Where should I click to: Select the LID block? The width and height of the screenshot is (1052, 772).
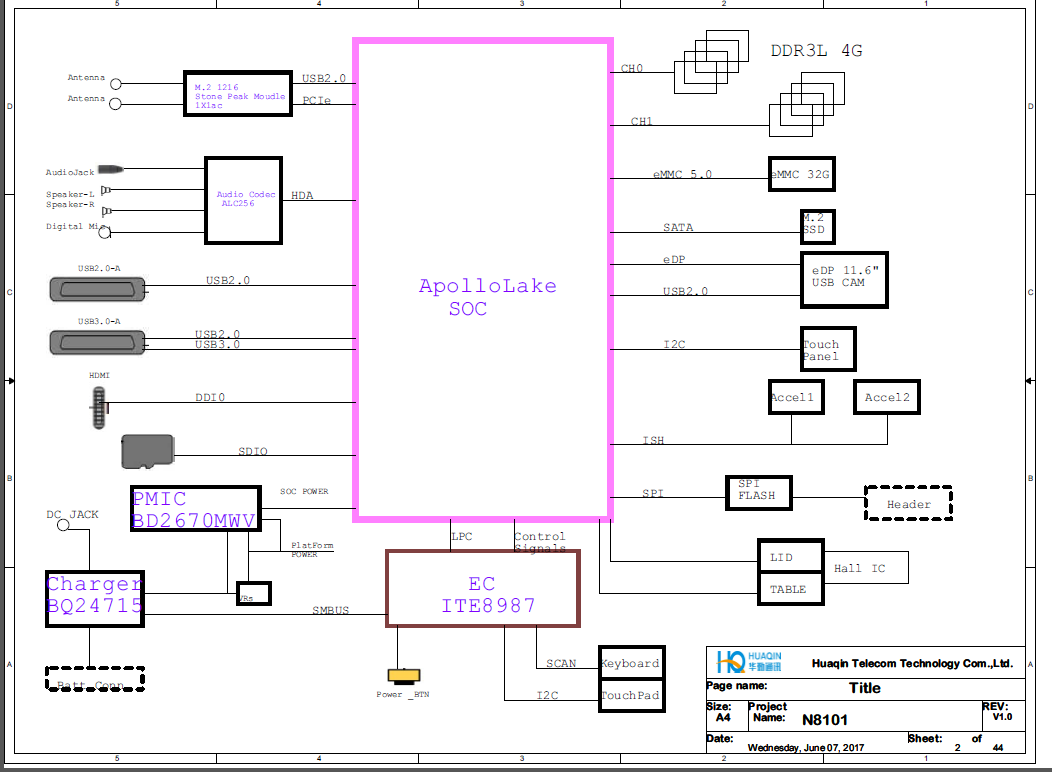tap(791, 556)
